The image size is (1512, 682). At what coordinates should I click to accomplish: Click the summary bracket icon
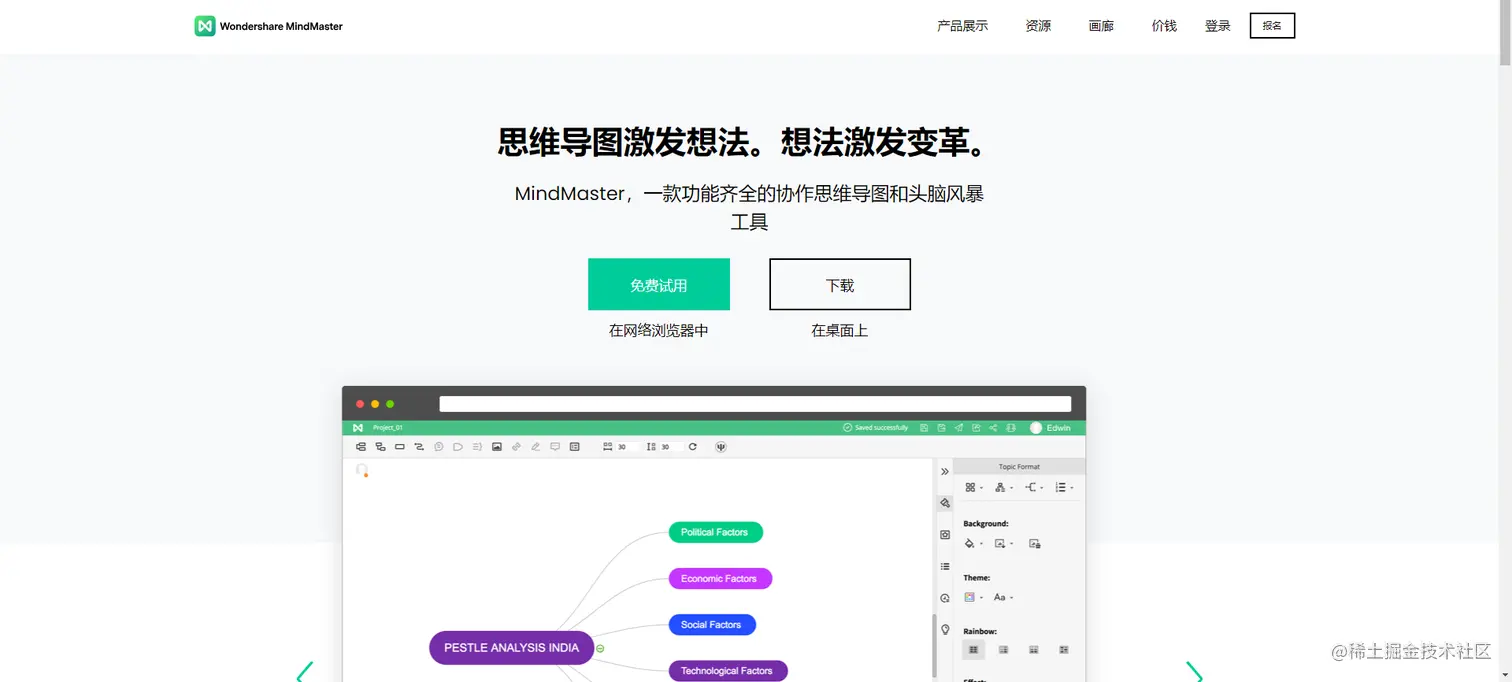(x=477, y=447)
